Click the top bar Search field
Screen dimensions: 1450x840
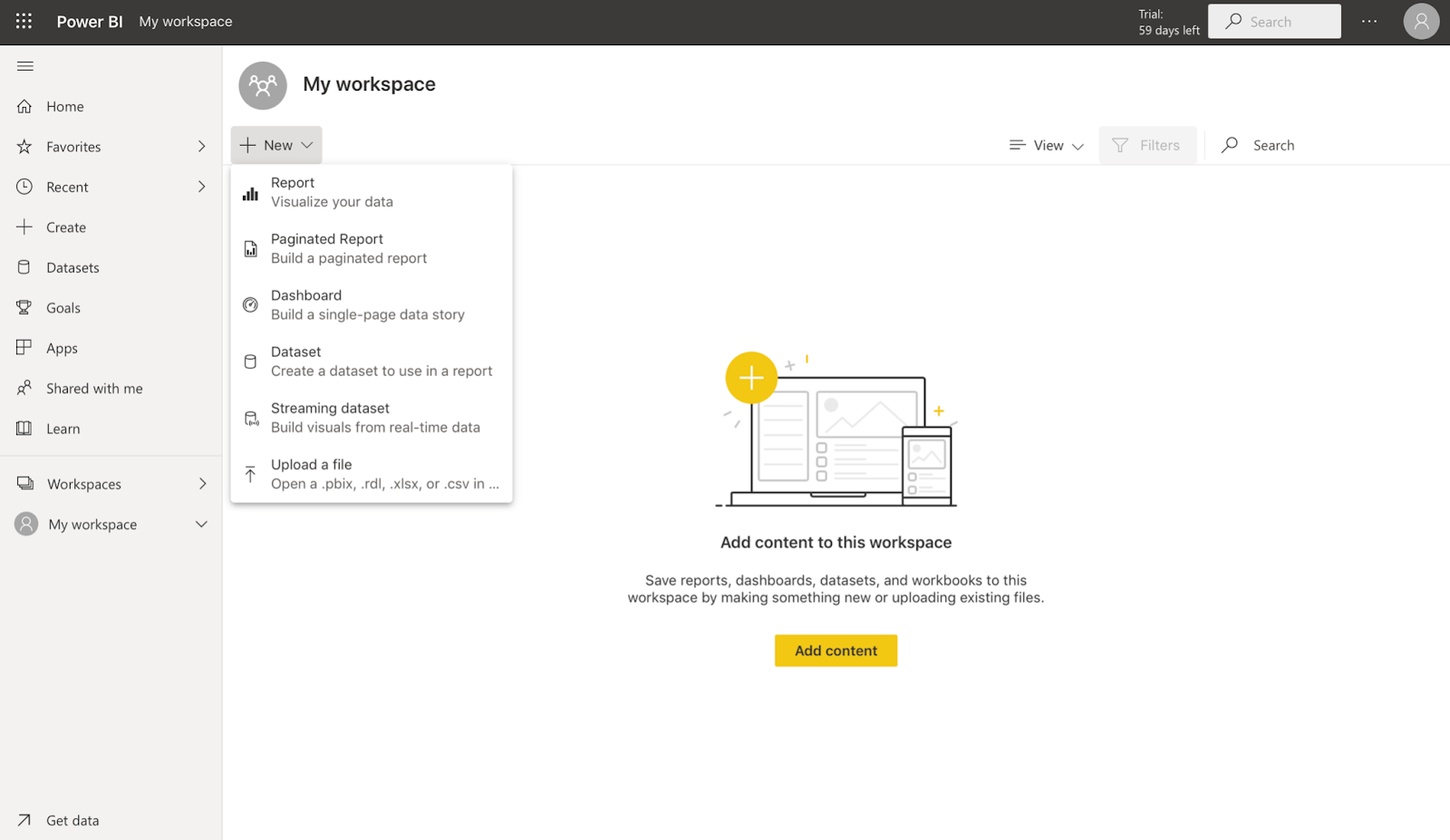click(x=1274, y=22)
